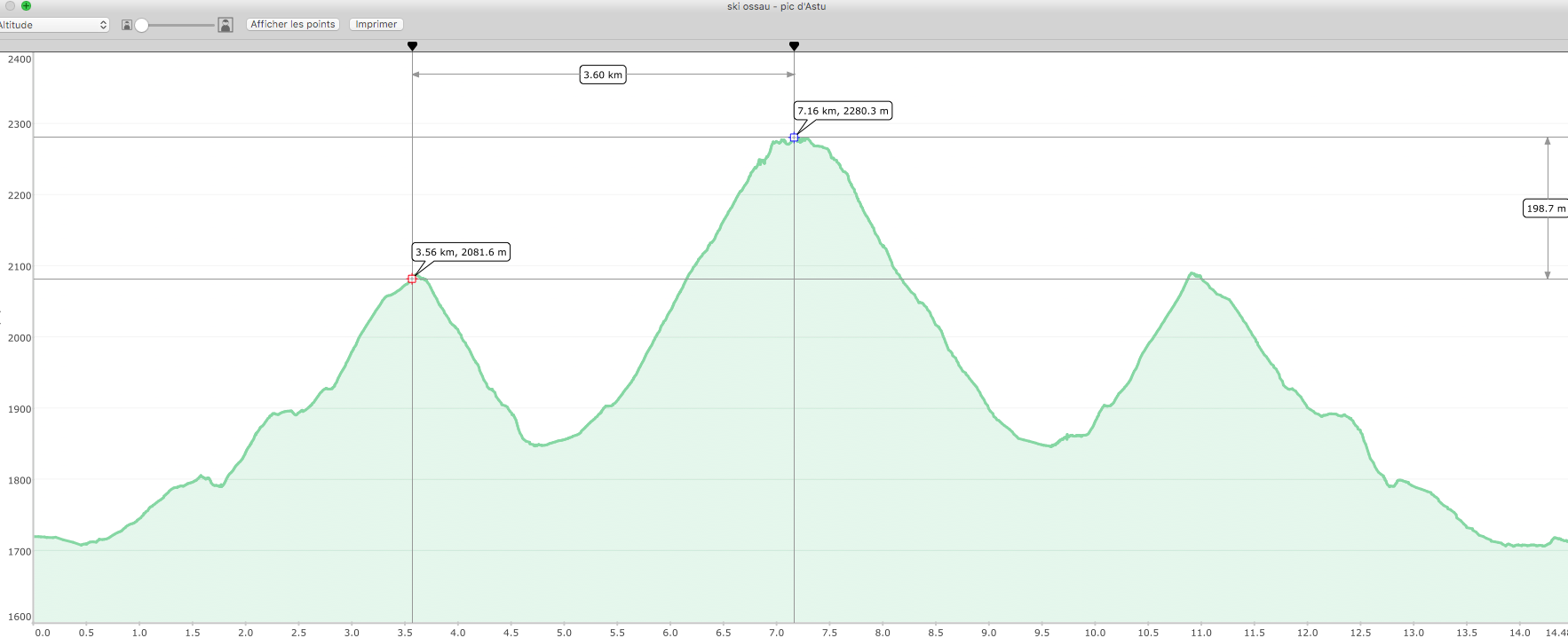Click the Altitude dropdown stepper arrows
Screen dimensions: 1568x638
[103, 25]
